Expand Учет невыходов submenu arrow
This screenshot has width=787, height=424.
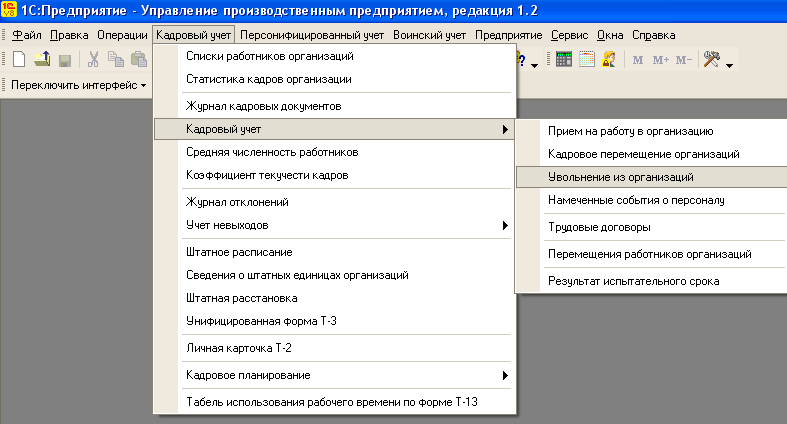[x=505, y=225]
